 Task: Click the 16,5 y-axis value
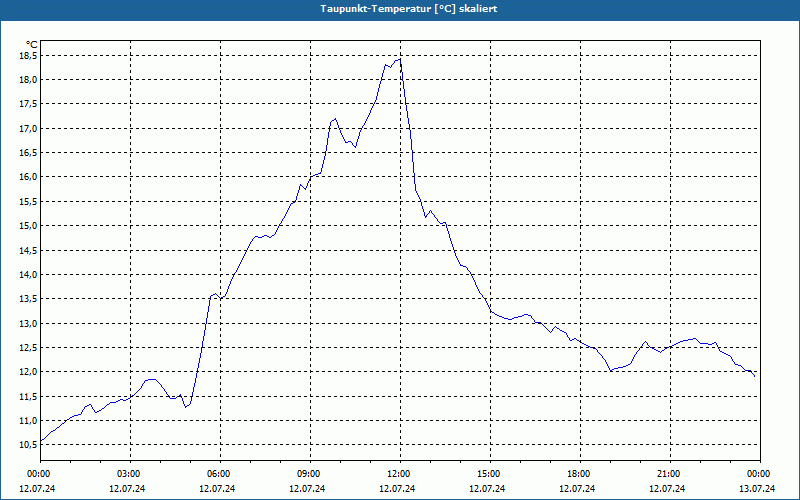pos(28,153)
